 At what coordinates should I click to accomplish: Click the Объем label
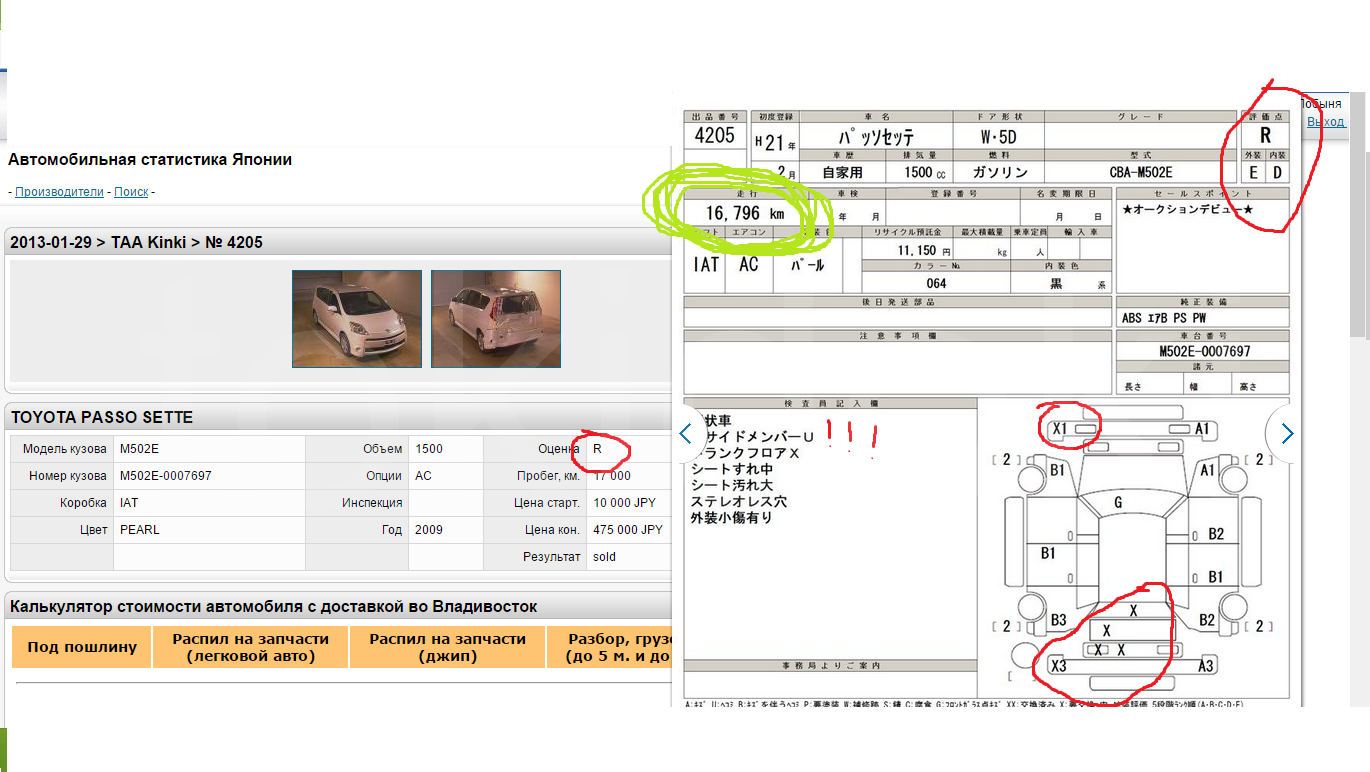(x=383, y=449)
